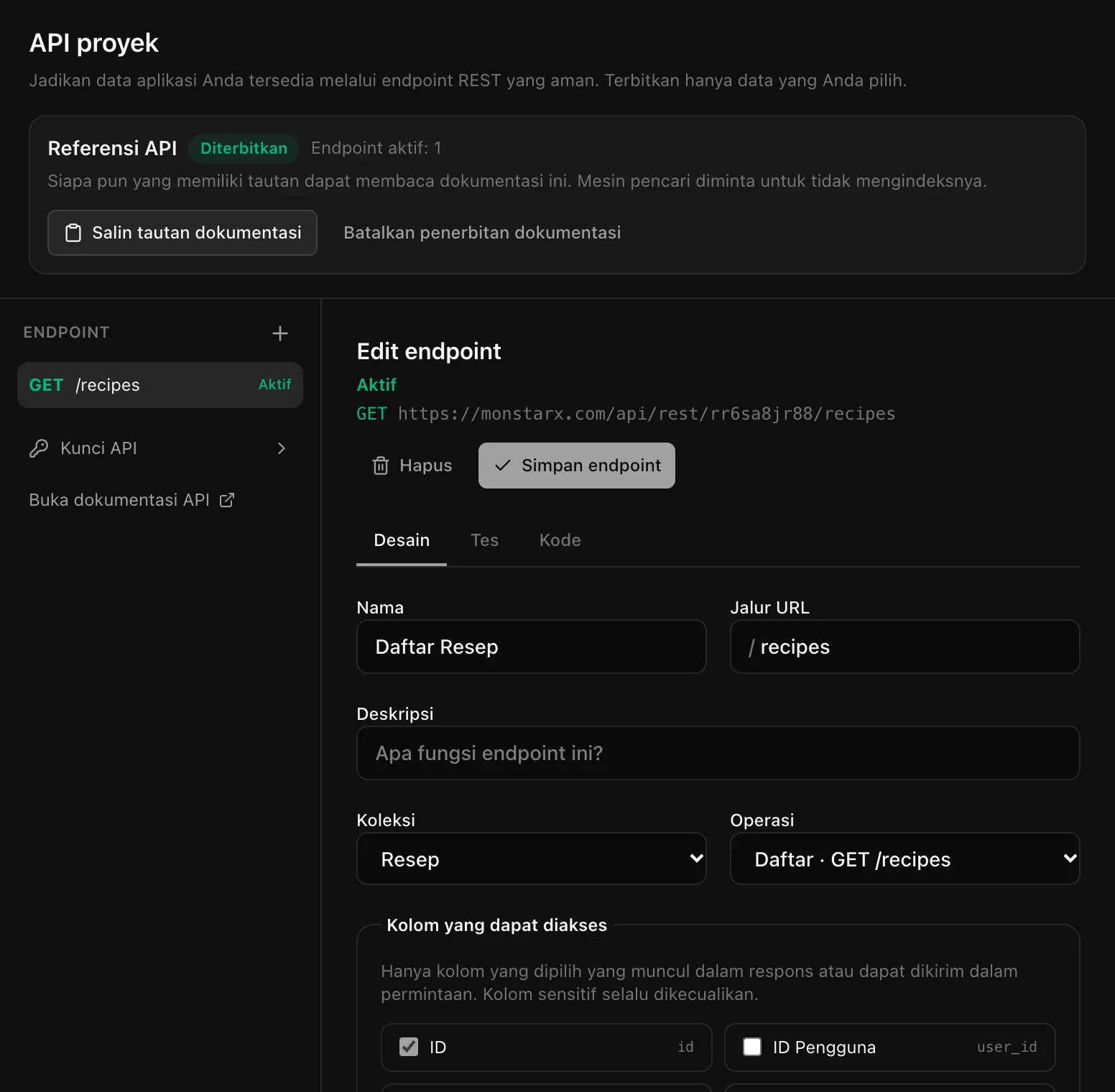Click the Deskripsi input field
The width and height of the screenshot is (1115, 1092).
718,753
